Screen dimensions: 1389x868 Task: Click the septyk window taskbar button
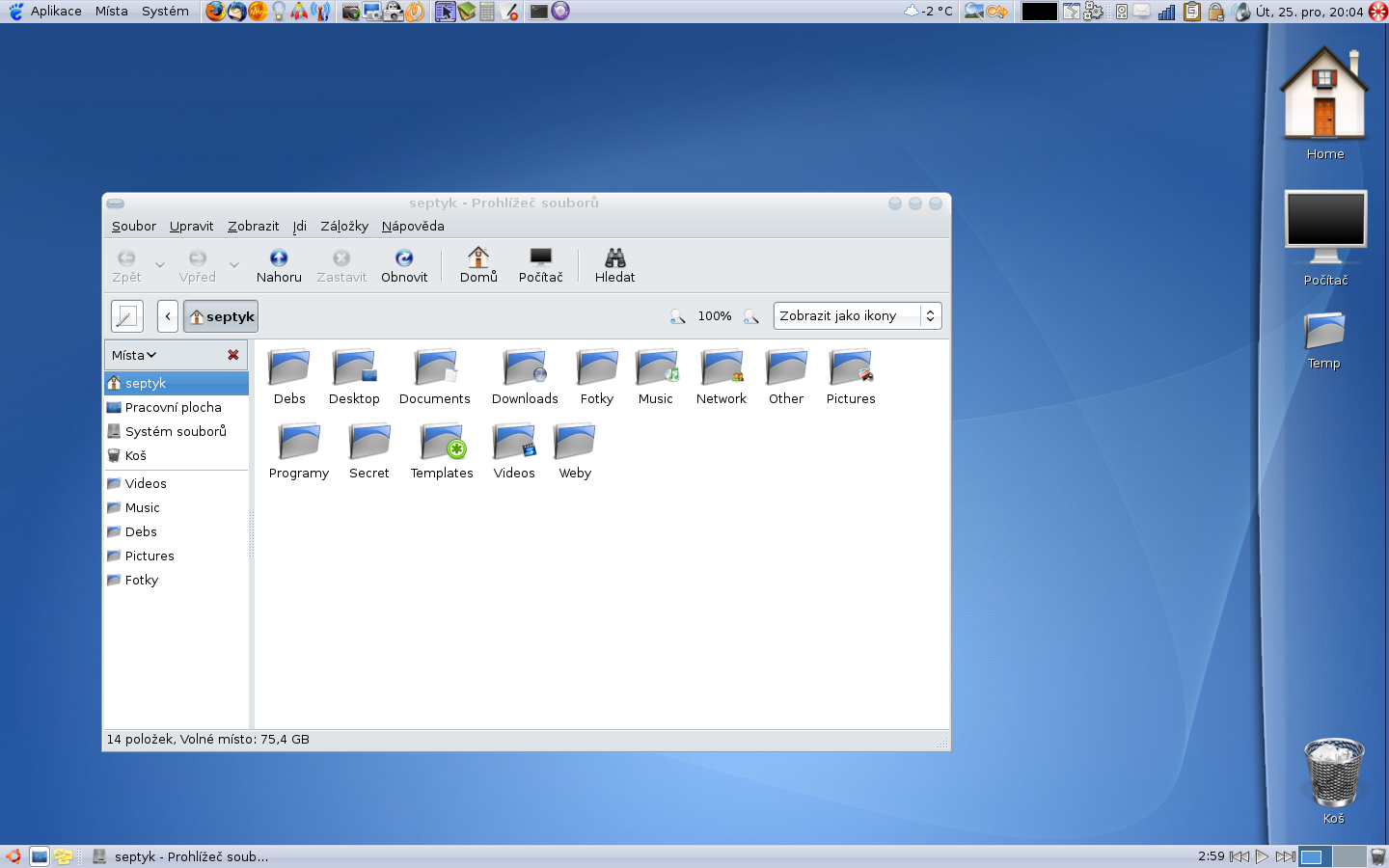tap(180, 856)
